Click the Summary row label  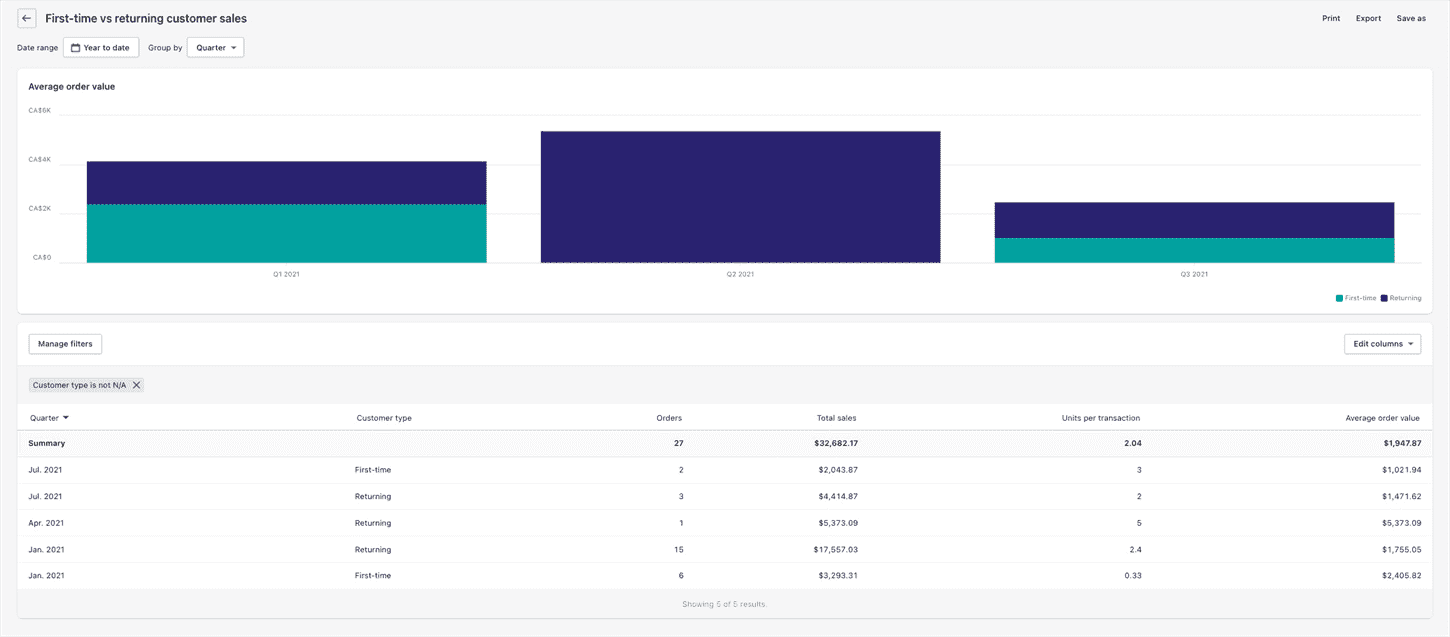(x=46, y=443)
